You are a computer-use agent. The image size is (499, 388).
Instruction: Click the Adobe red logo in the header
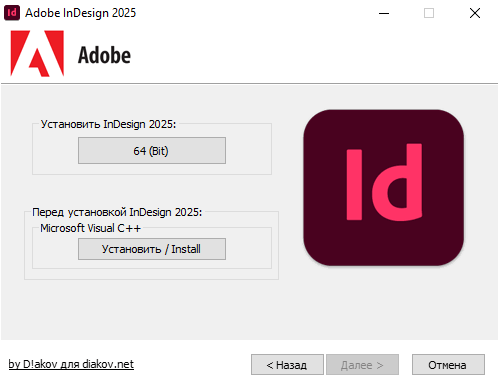[x=37, y=54]
